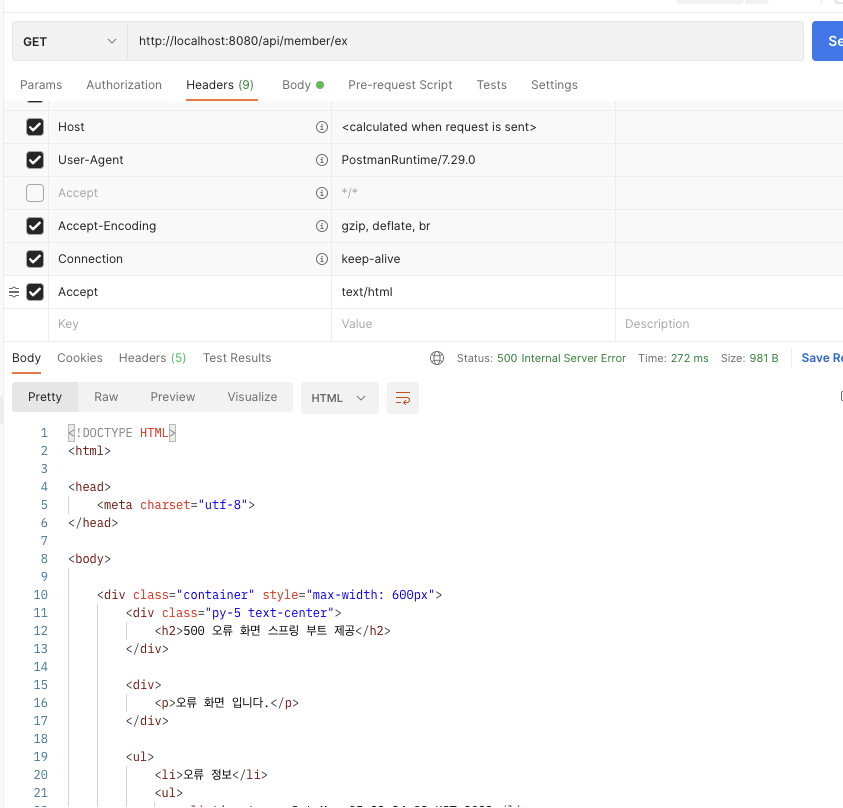The height and width of the screenshot is (808, 843).
Task: Click the text/html header value
Action: pyautogui.click(x=367, y=292)
